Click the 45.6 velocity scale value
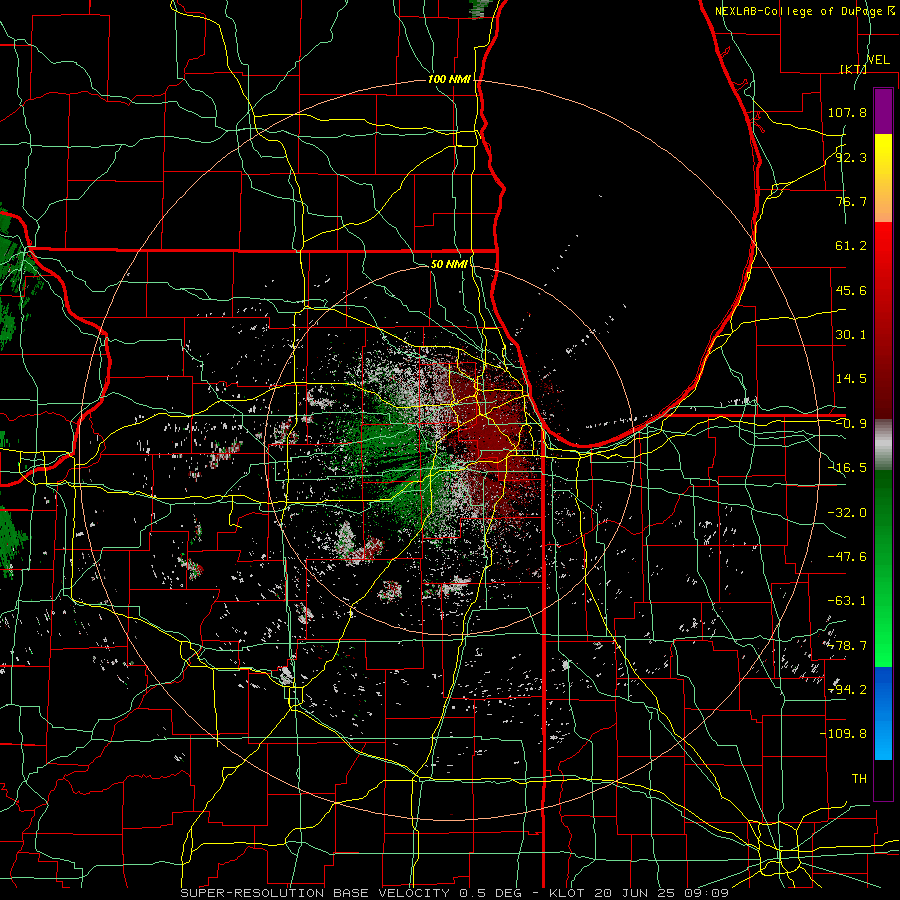This screenshot has width=900, height=900. [851, 290]
